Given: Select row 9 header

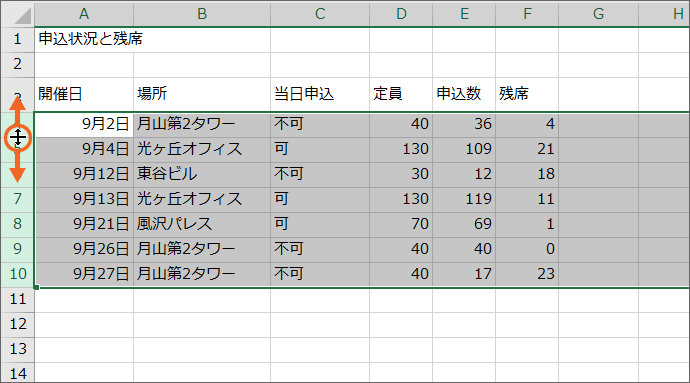Looking at the screenshot, I should [18, 249].
